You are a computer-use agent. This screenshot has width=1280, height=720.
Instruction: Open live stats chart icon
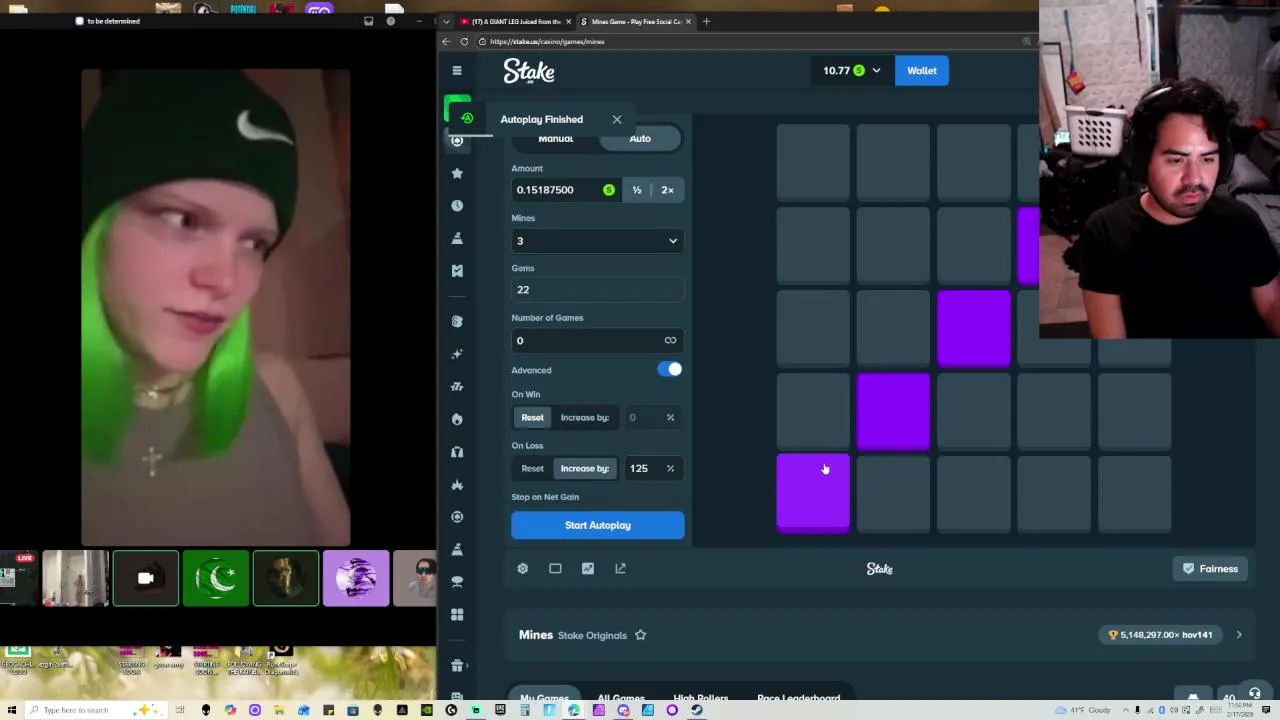click(x=588, y=569)
